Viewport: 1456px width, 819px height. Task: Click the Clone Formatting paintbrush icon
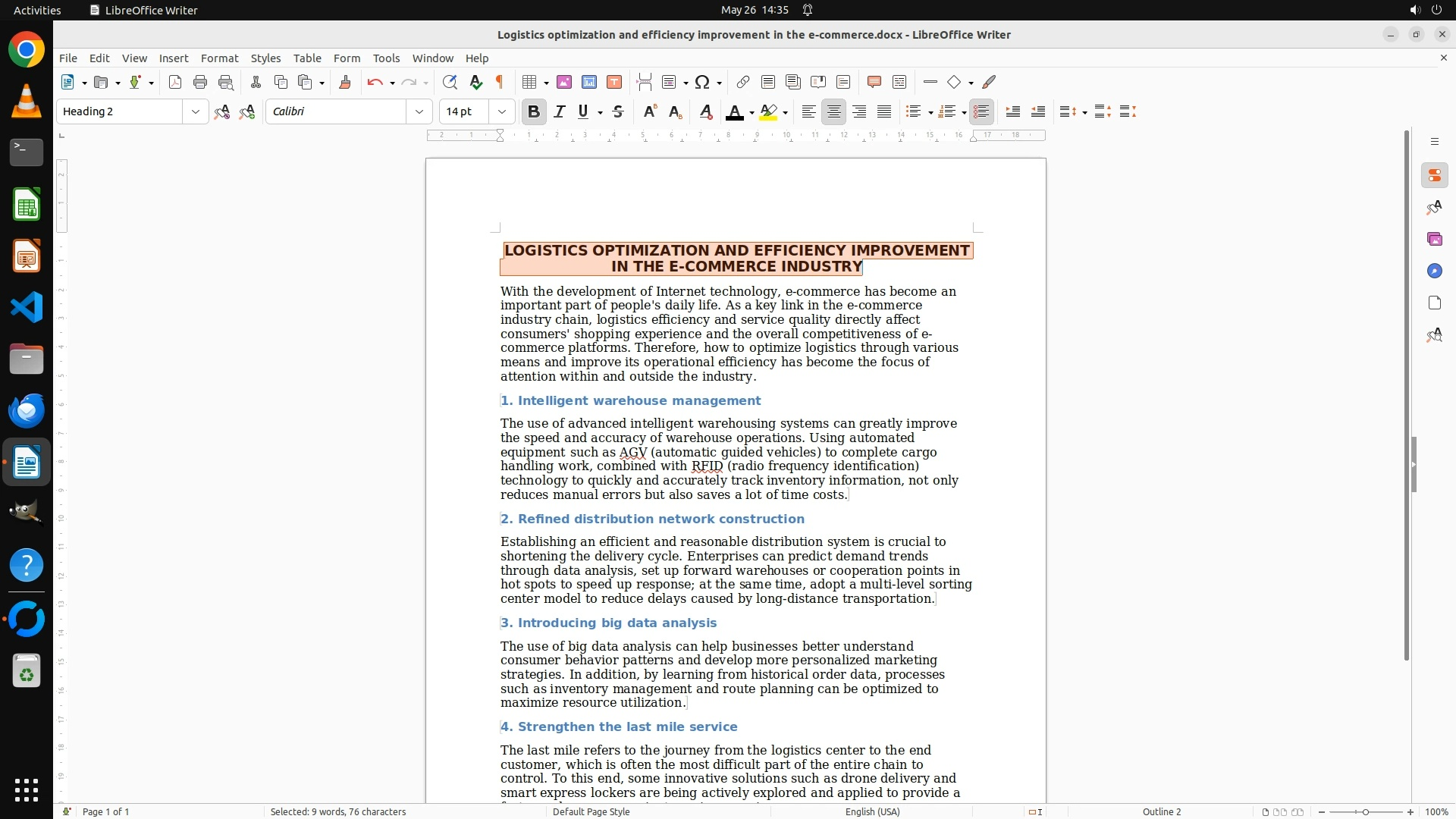click(345, 82)
